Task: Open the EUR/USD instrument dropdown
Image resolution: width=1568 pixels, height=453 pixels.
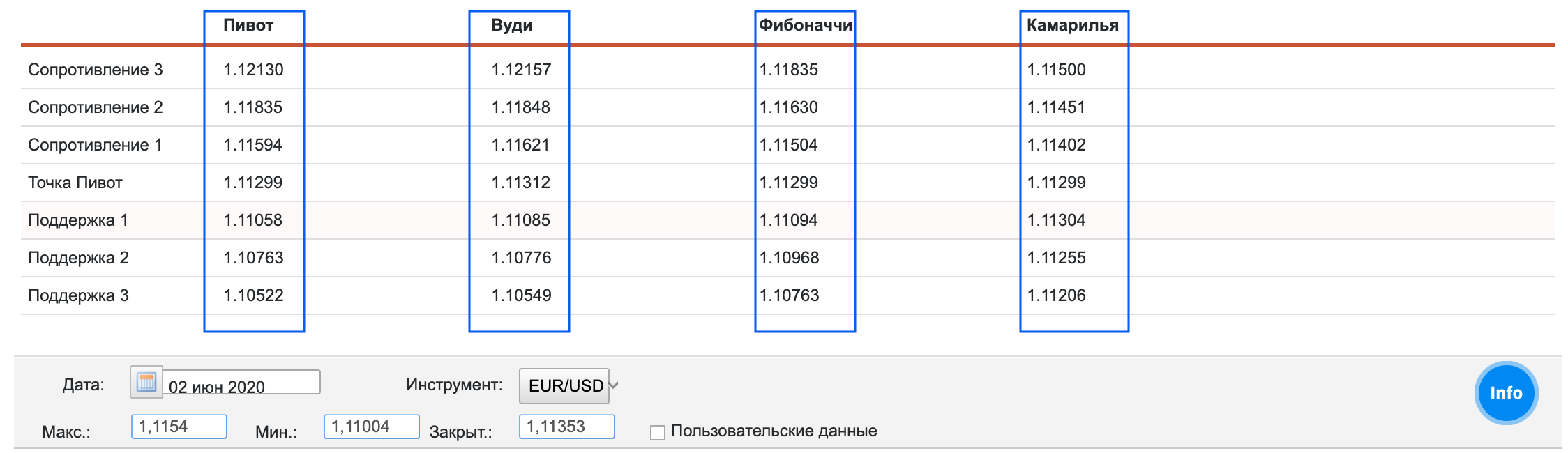Action: point(568,386)
